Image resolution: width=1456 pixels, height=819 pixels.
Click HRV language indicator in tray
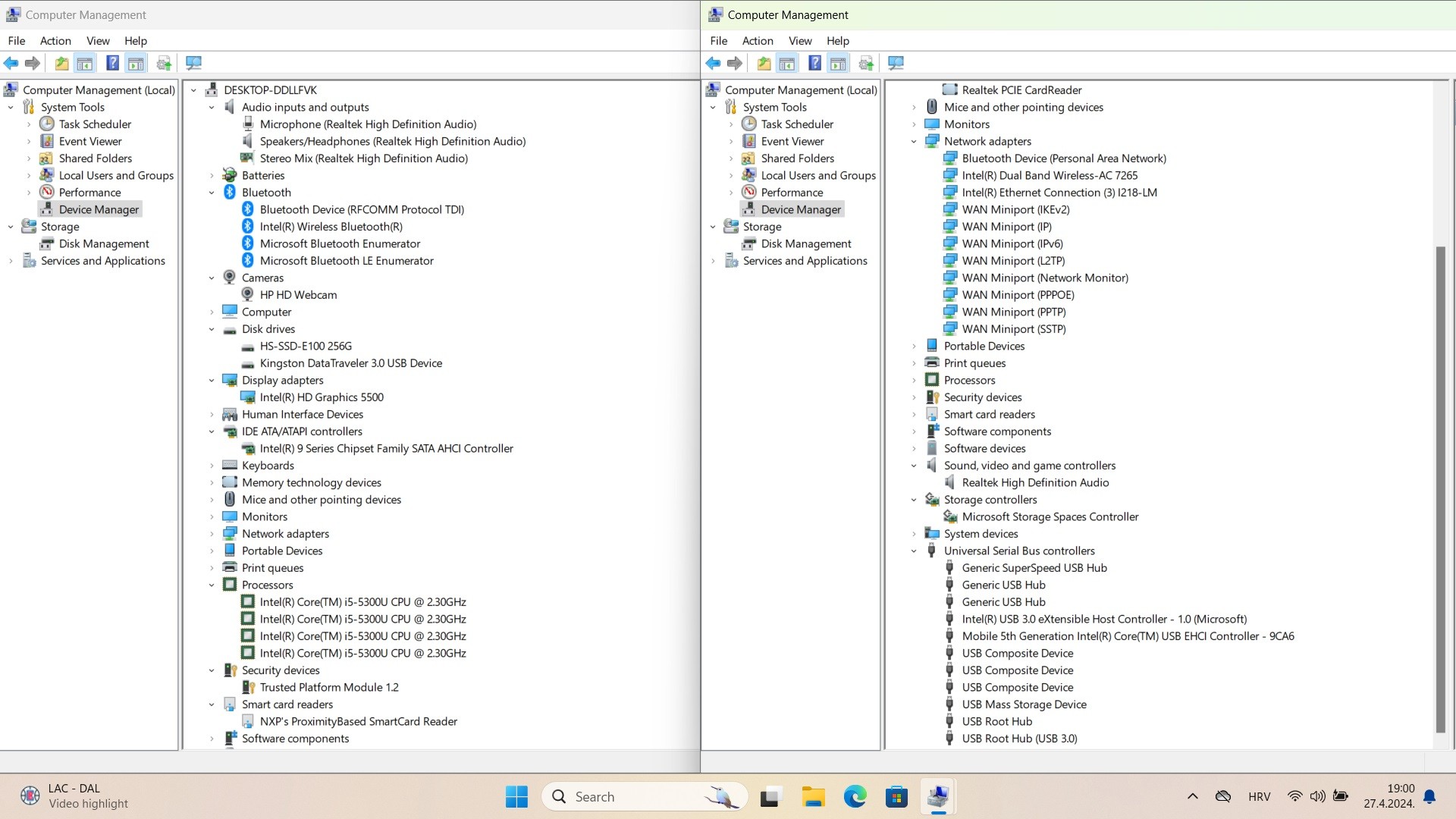pyautogui.click(x=1259, y=797)
